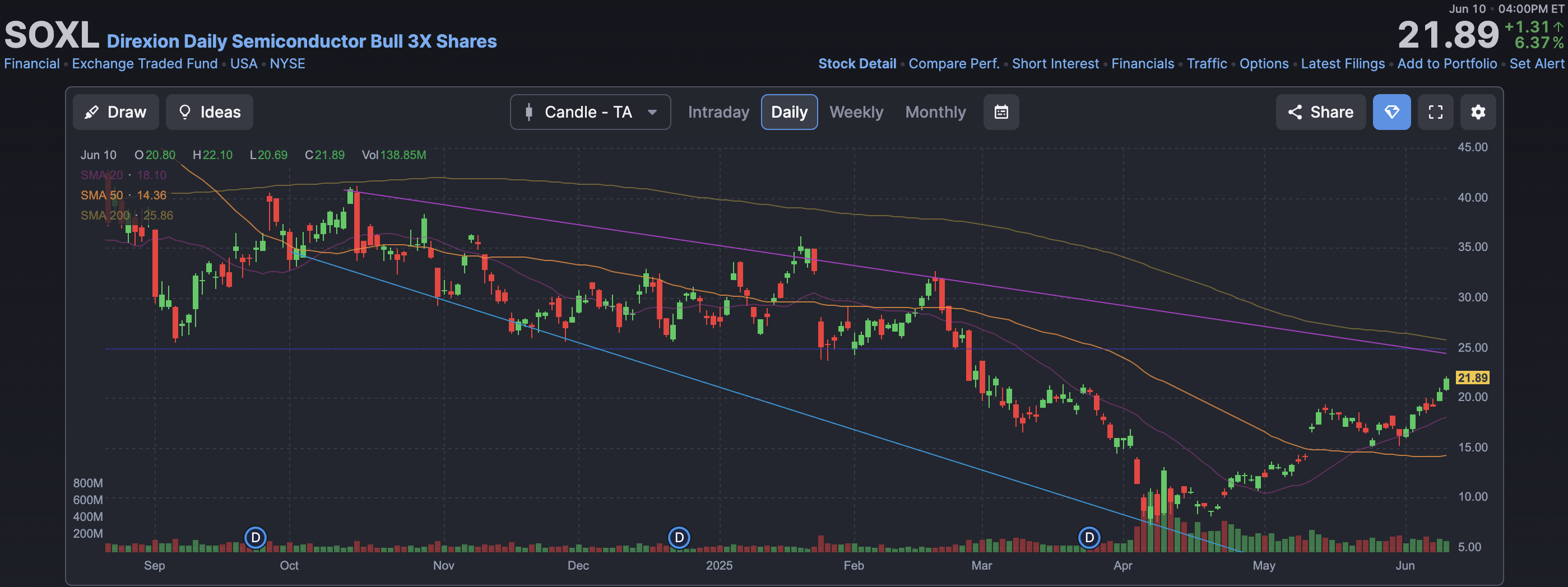The width and height of the screenshot is (1568, 587).
Task: Click the candle icon in chart type selector
Action: click(529, 112)
